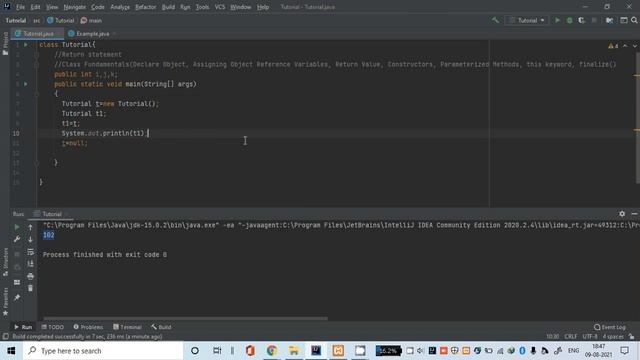640x360 pixels.
Task: Click the wrench icon in Run panel
Action: 17,239
